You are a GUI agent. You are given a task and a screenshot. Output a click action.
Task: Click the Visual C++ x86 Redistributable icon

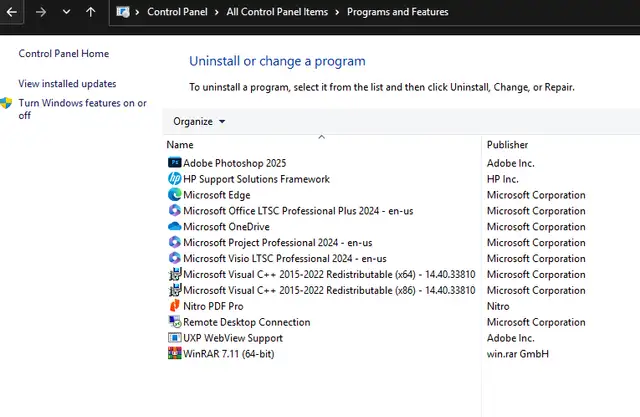click(x=175, y=290)
